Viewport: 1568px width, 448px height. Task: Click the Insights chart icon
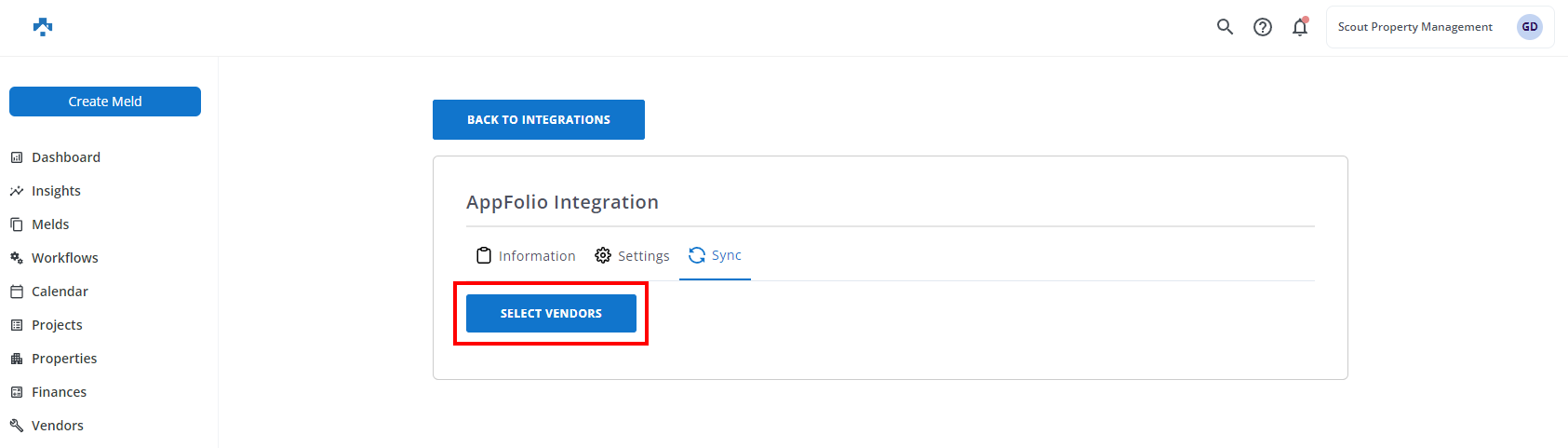[17, 191]
